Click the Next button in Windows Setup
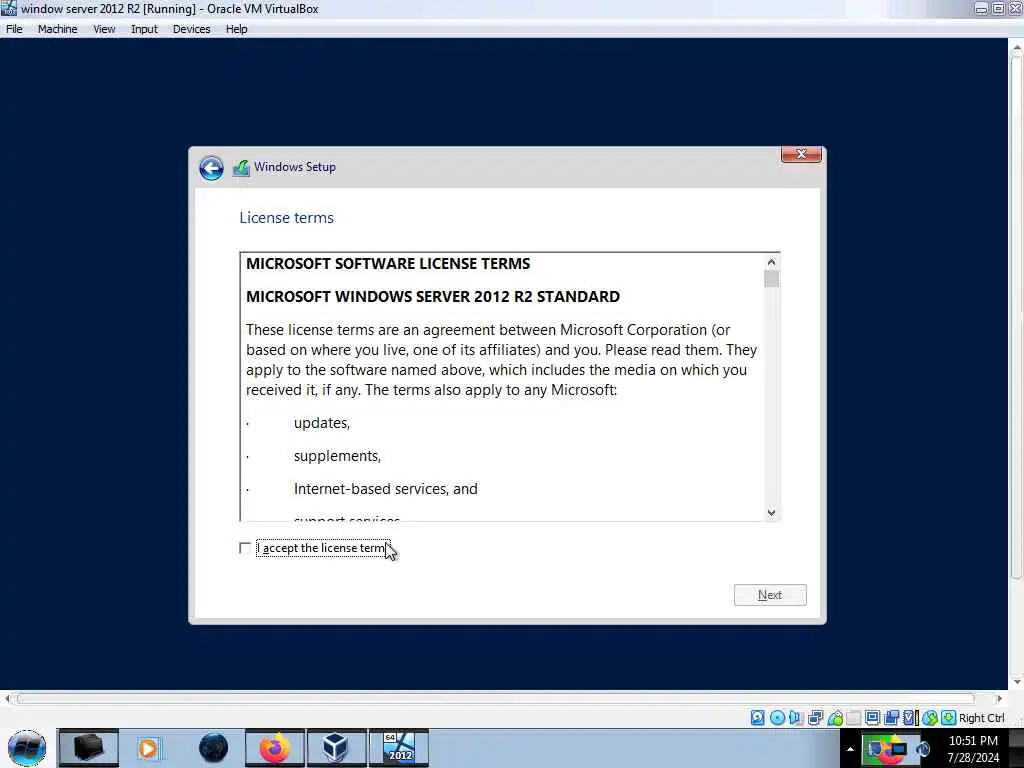1024x768 pixels. [x=770, y=595]
